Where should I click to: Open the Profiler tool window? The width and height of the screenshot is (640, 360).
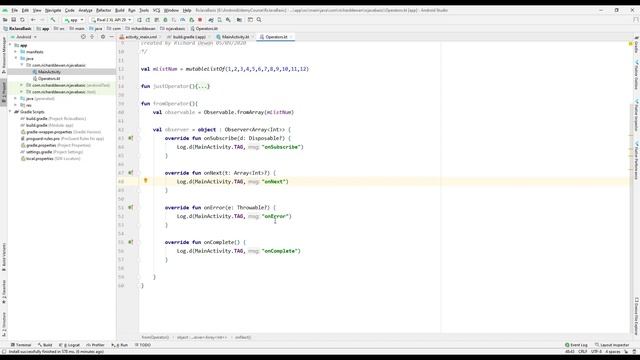click(95, 345)
